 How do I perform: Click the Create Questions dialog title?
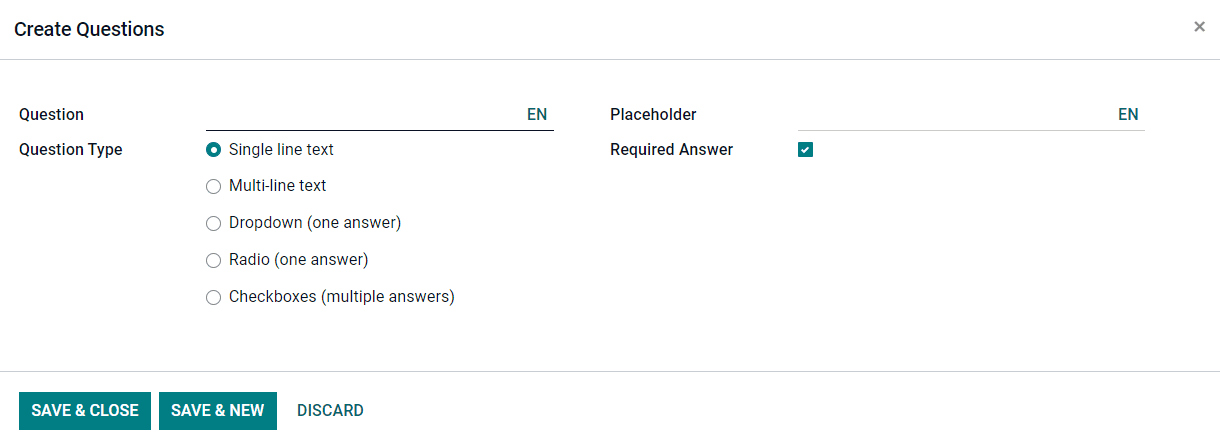89,29
